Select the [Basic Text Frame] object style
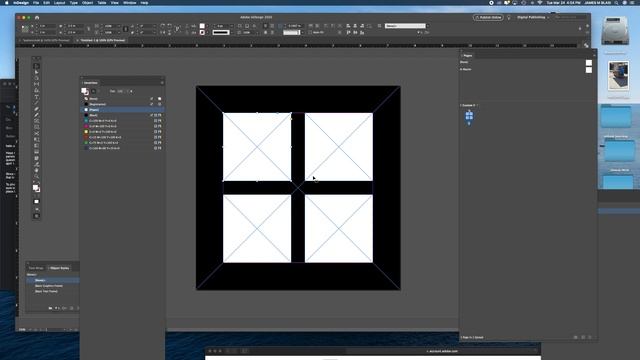Viewport: 640px width, 360px height. pos(46,291)
